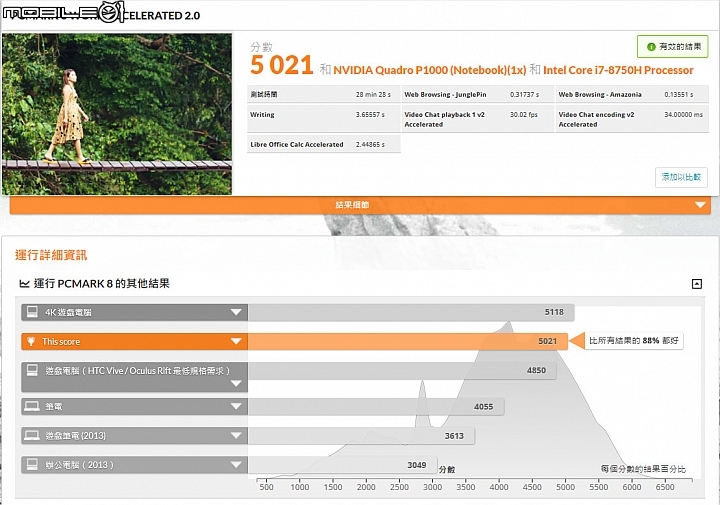
Task: Expand the This score row dropdown
Action: [x=236, y=341]
